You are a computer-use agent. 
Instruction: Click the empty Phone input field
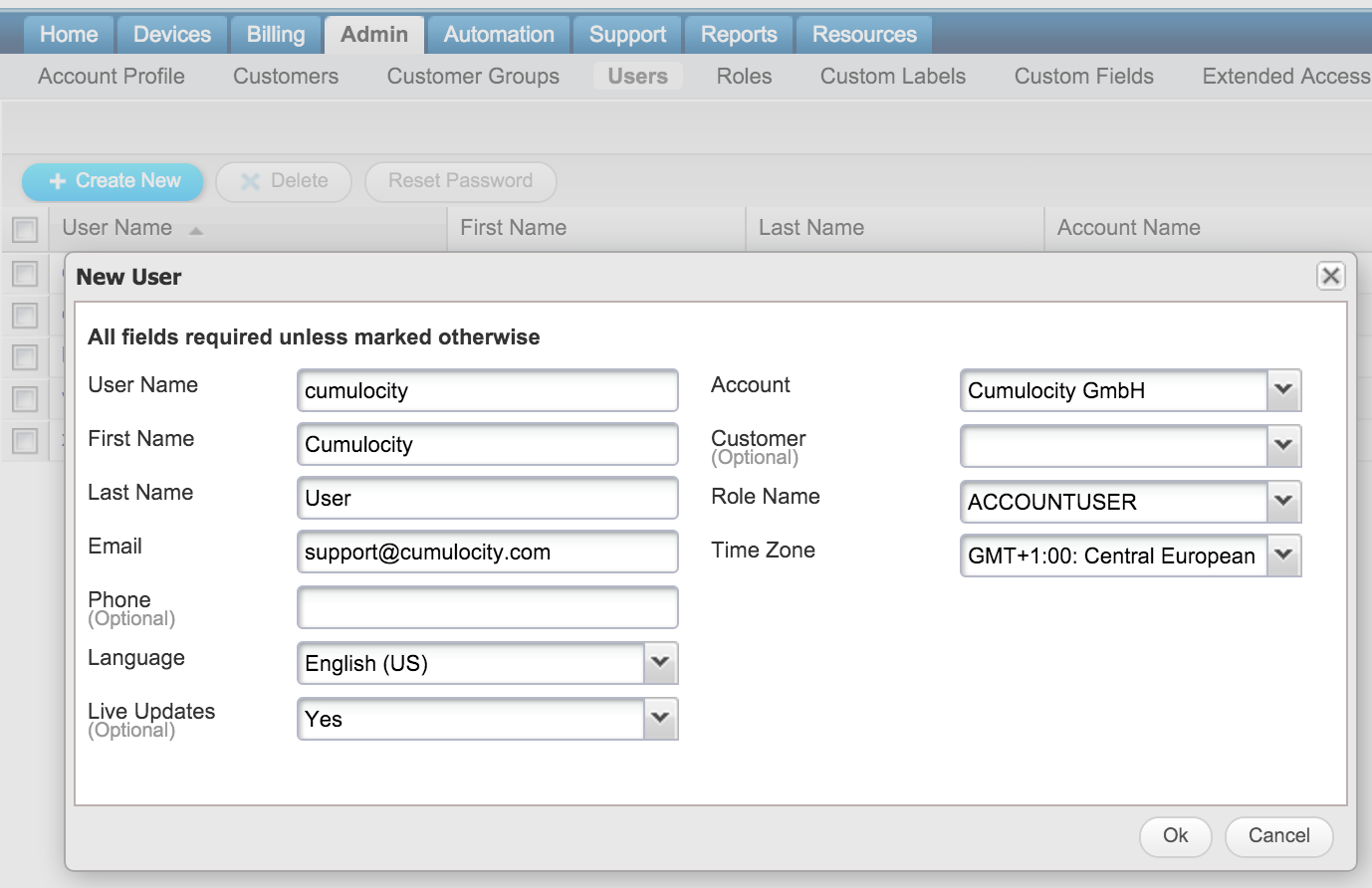[x=487, y=606]
